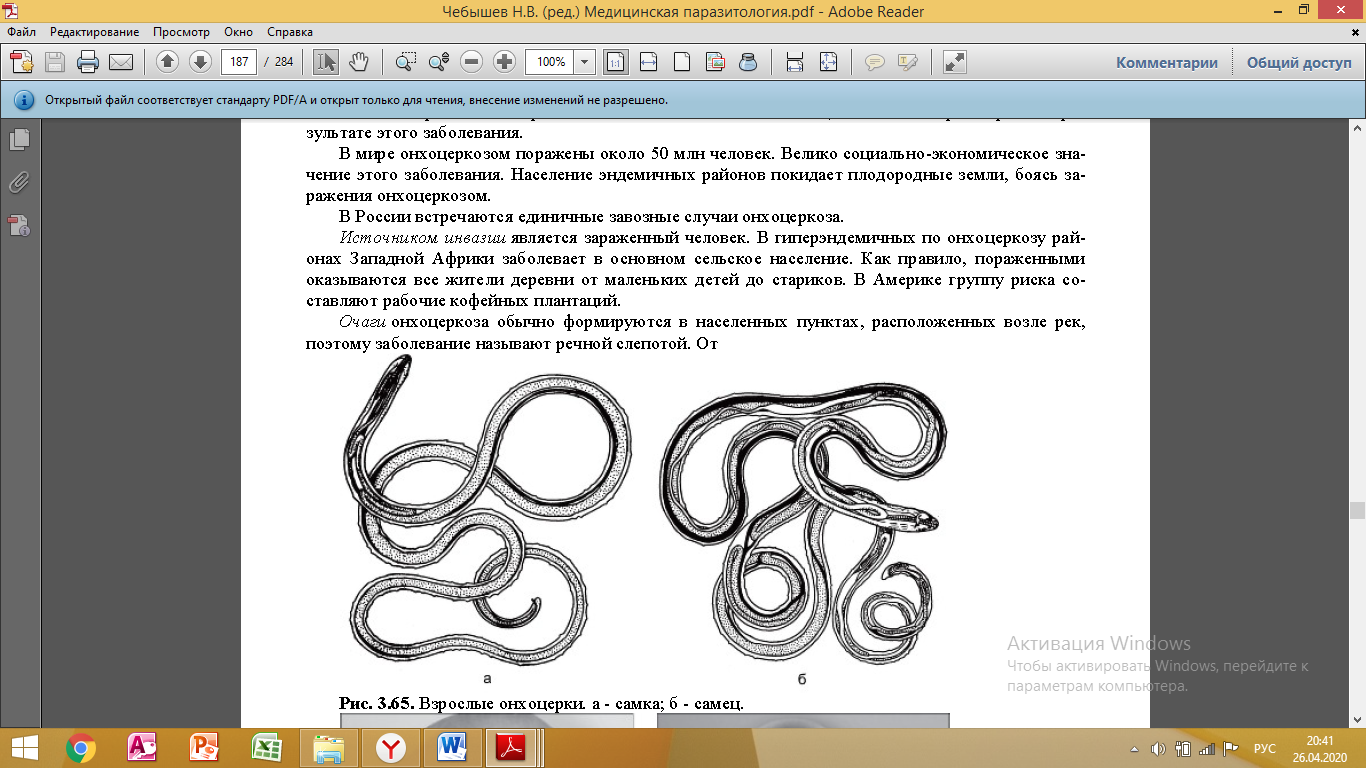
Task: Click the PDF/A info icon in blue bar
Action: 24,100
